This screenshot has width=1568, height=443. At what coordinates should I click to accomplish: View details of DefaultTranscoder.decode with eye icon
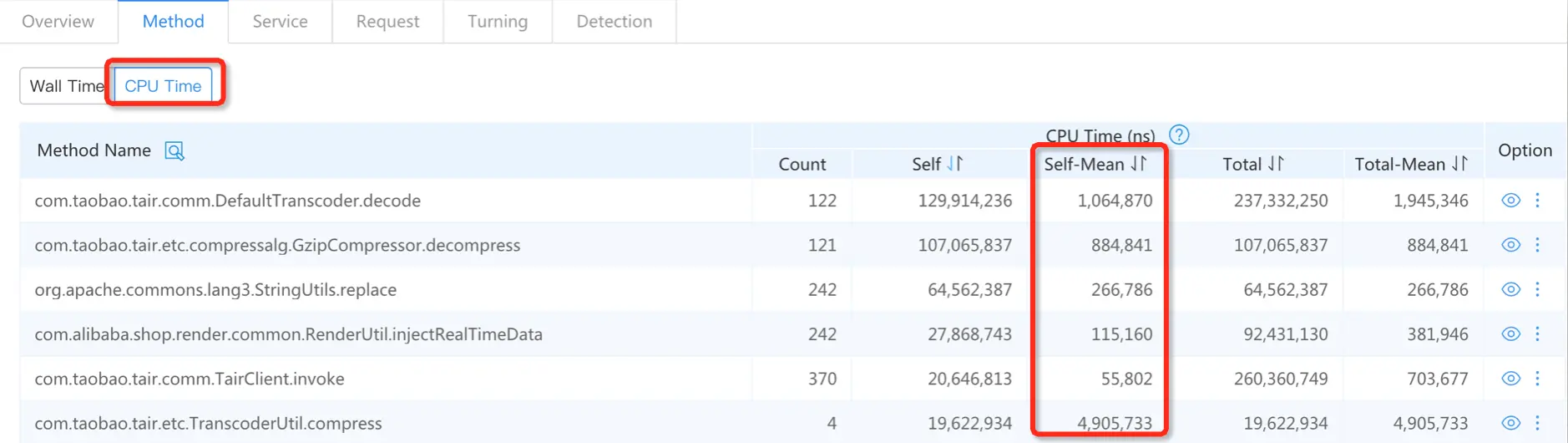[1510, 201]
